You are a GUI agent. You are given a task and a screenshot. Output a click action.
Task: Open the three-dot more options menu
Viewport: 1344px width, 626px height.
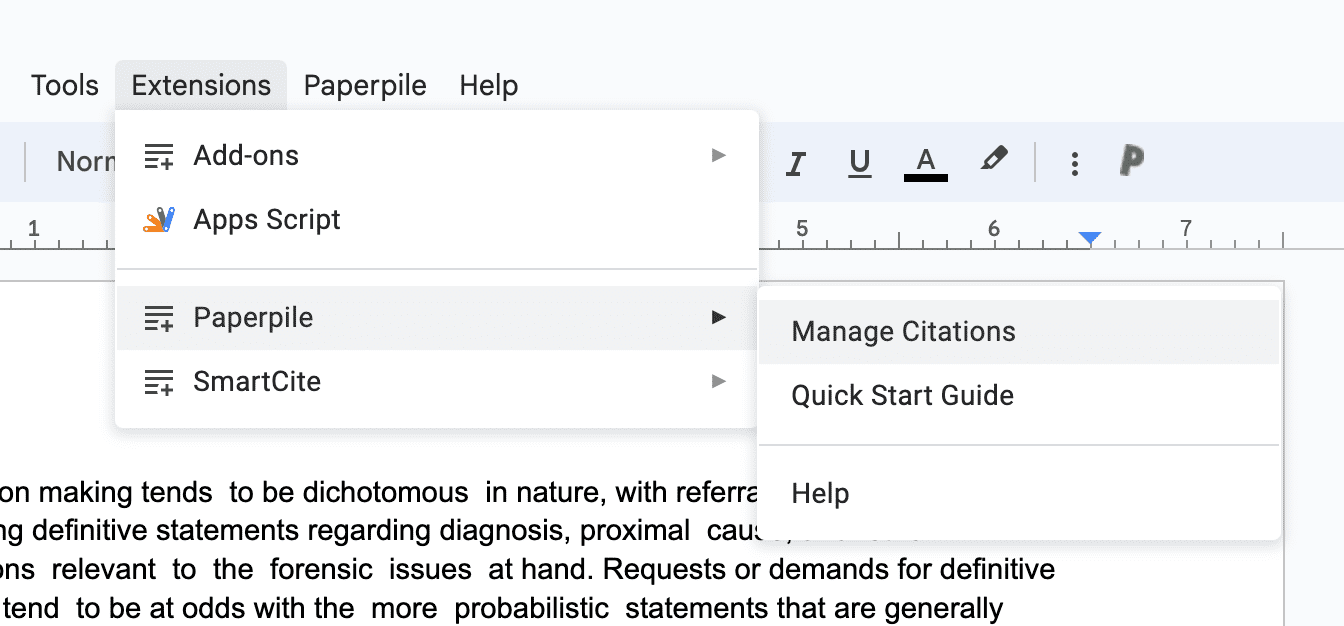1074,163
